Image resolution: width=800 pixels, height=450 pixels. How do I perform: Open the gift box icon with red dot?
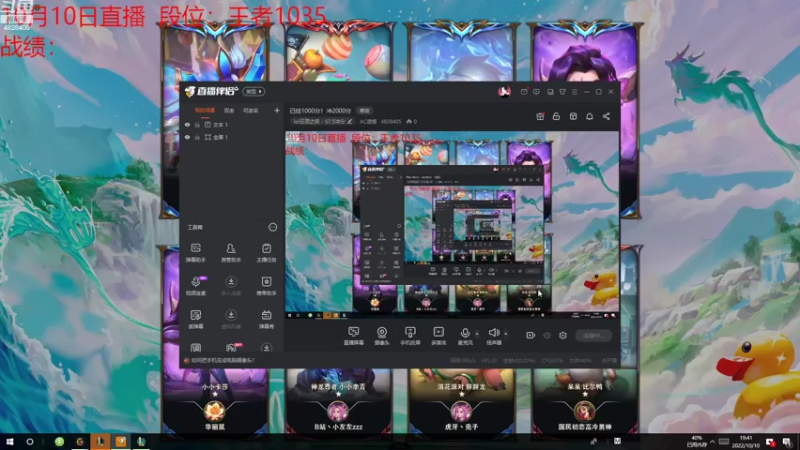[x=540, y=116]
